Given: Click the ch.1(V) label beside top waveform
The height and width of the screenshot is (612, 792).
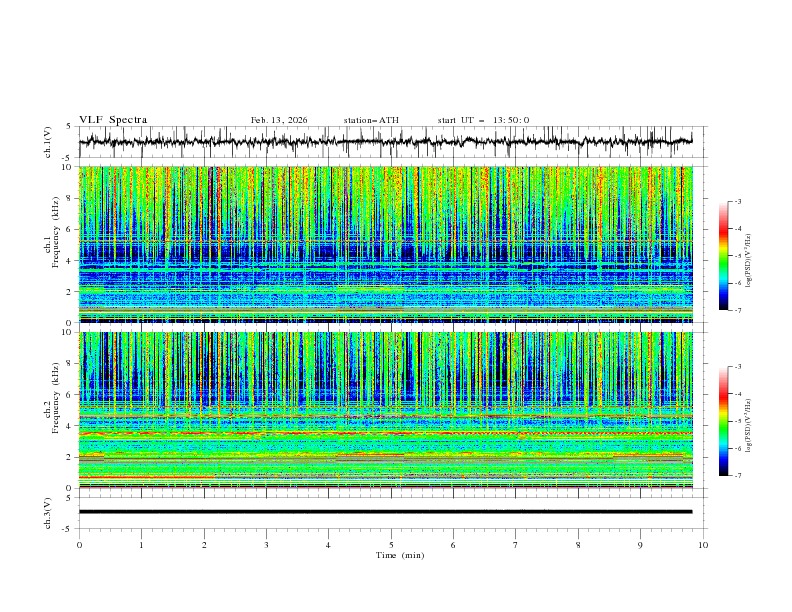Looking at the screenshot, I should click(49, 142).
